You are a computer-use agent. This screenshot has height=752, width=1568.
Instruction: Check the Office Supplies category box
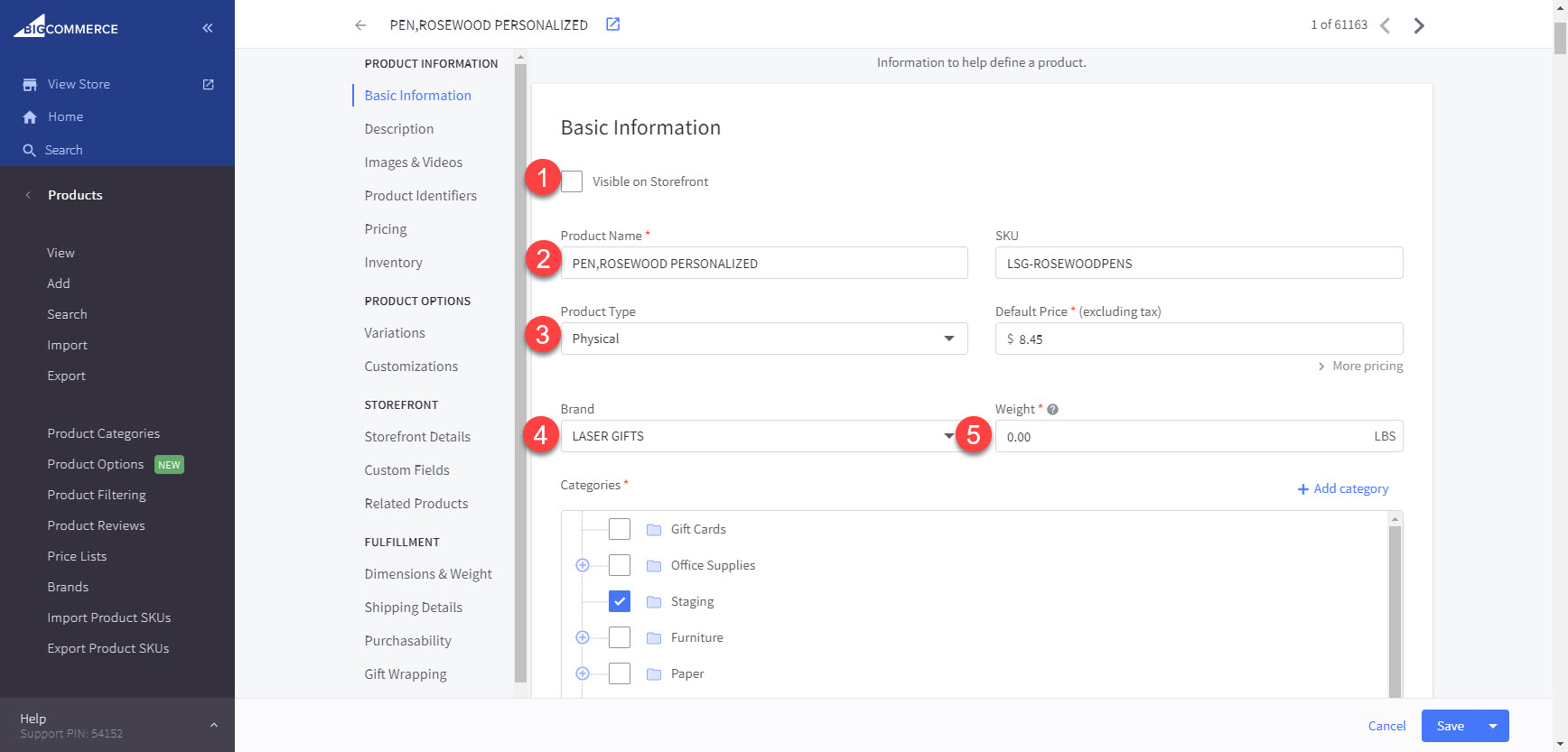620,565
